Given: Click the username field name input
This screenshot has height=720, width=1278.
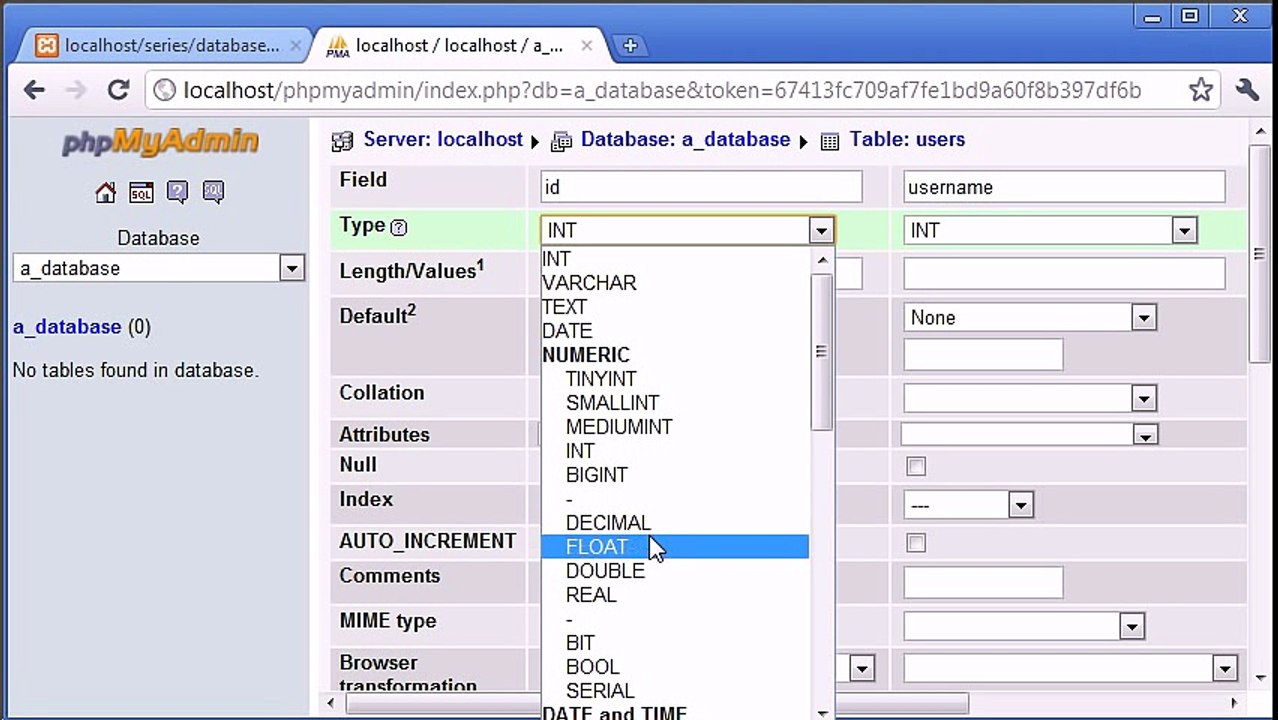Looking at the screenshot, I should [x=1064, y=187].
